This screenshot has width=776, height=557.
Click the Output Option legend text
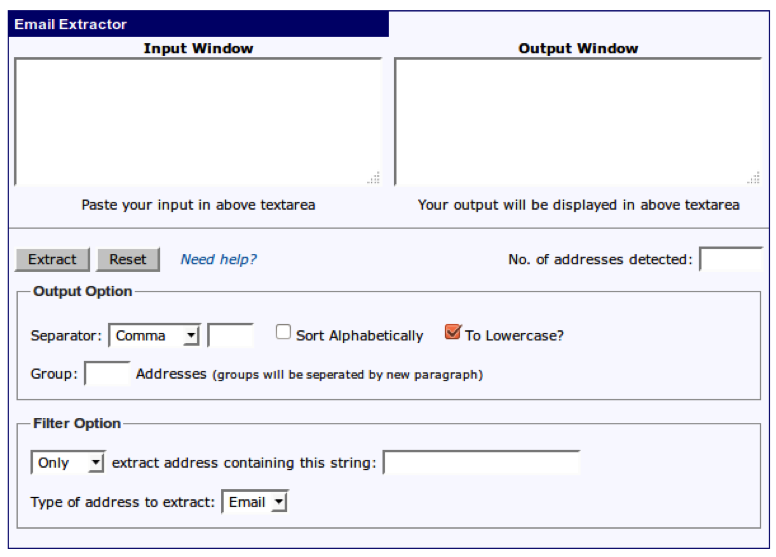pyautogui.click(x=83, y=291)
